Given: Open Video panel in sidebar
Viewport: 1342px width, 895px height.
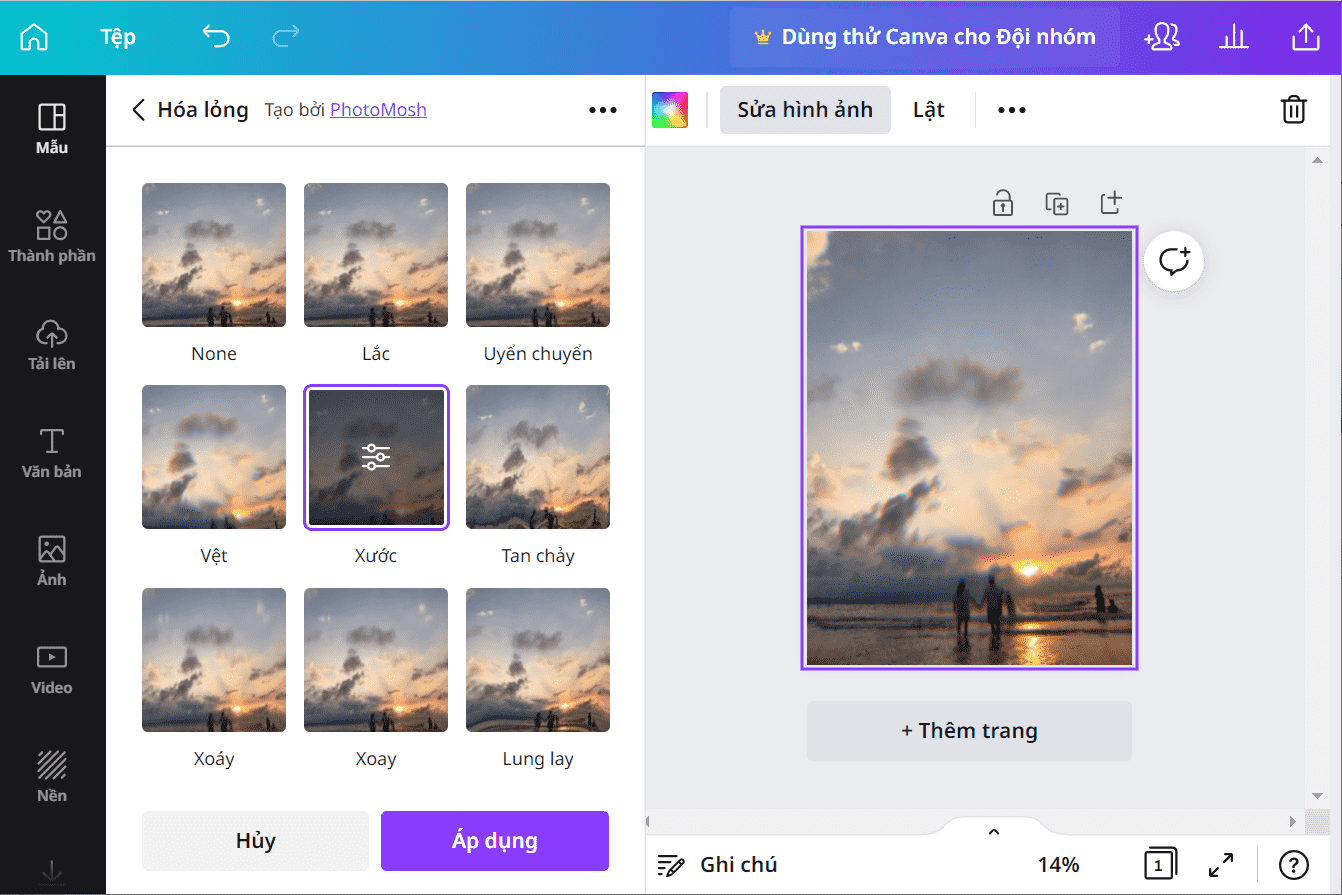Looking at the screenshot, I should (x=52, y=669).
